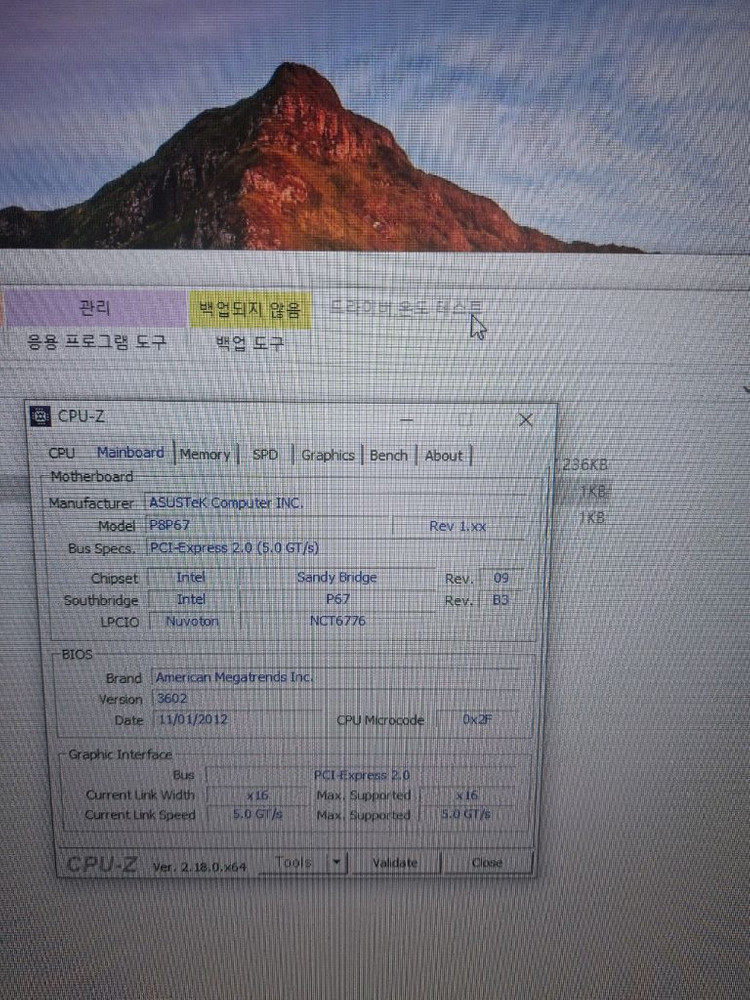The width and height of the screenshot is (750, 1000).
Task: Click the PCI-Express 2.0 graphic bus value
Action: [x=361, y=776]
